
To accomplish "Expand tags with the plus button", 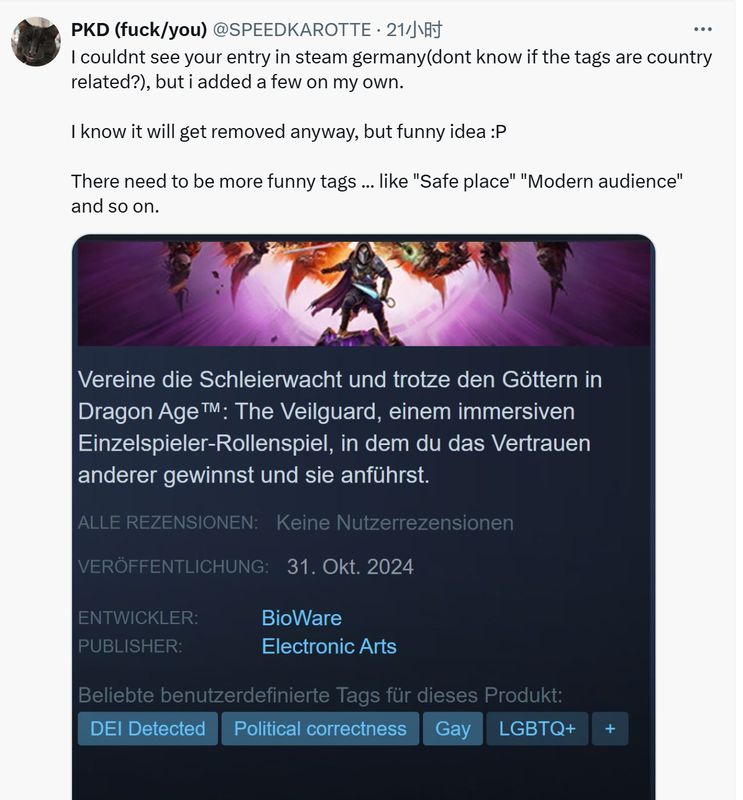I will [x=610, y=729].
